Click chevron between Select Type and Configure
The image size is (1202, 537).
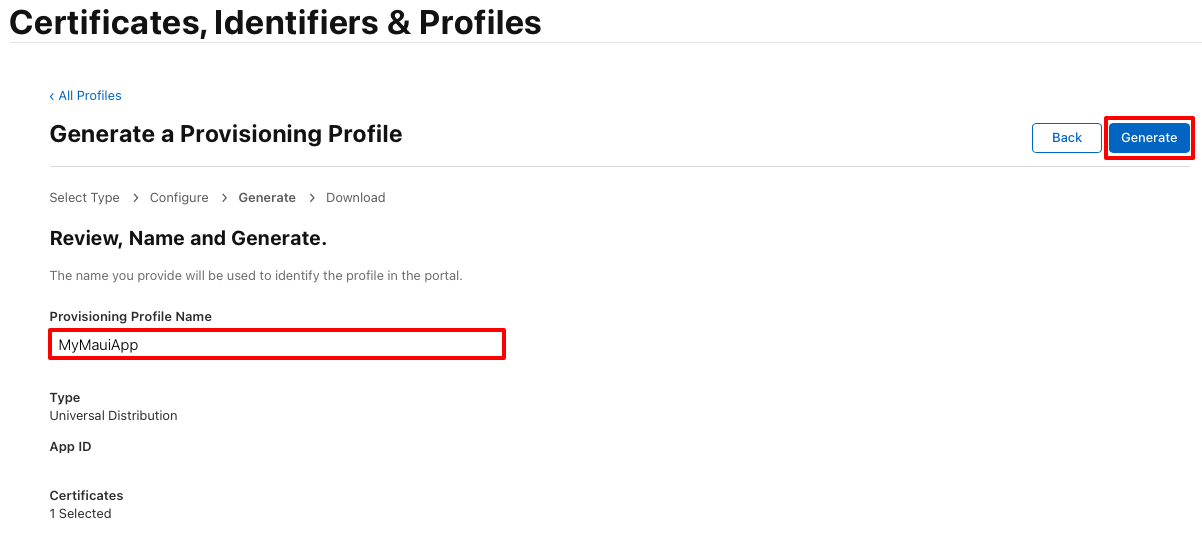(x=135, y=198)
